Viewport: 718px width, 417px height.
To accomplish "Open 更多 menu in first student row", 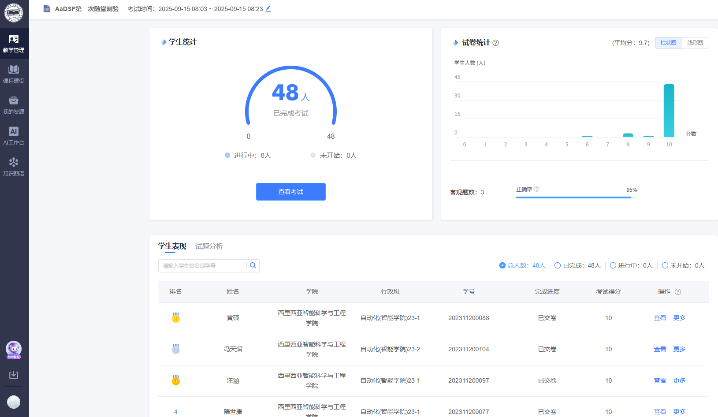I will click(x=679, y=317).
